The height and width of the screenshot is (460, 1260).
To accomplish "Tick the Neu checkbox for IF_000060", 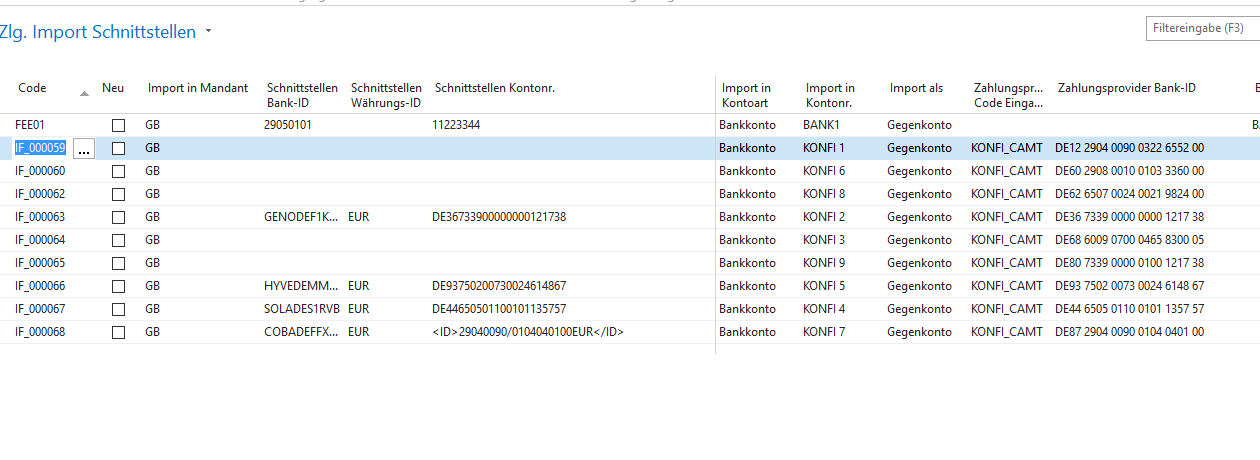I will (119, 171).
